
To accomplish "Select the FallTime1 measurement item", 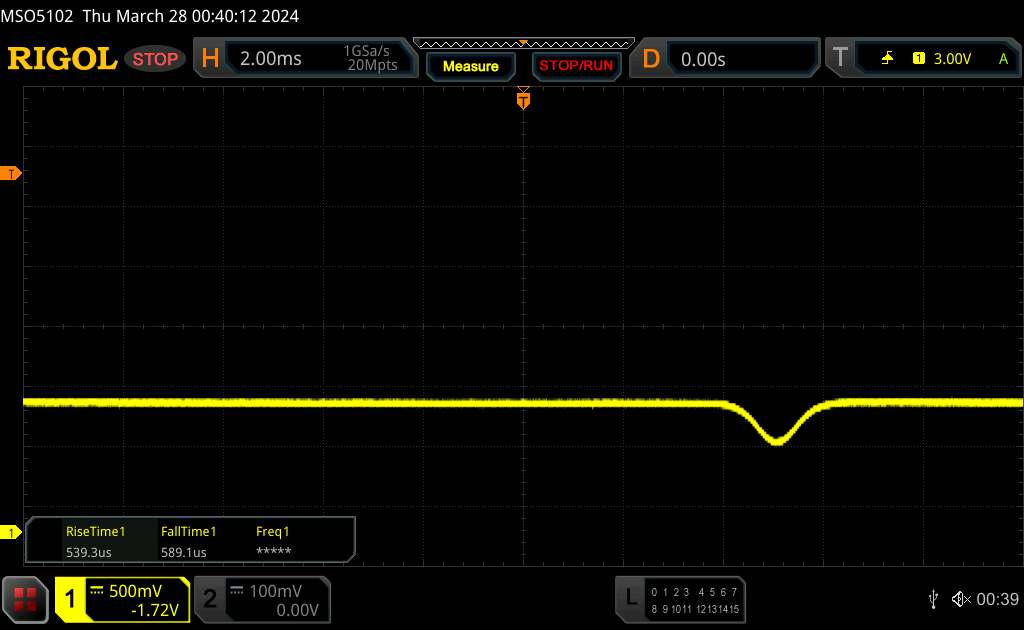I will point(188,541).
